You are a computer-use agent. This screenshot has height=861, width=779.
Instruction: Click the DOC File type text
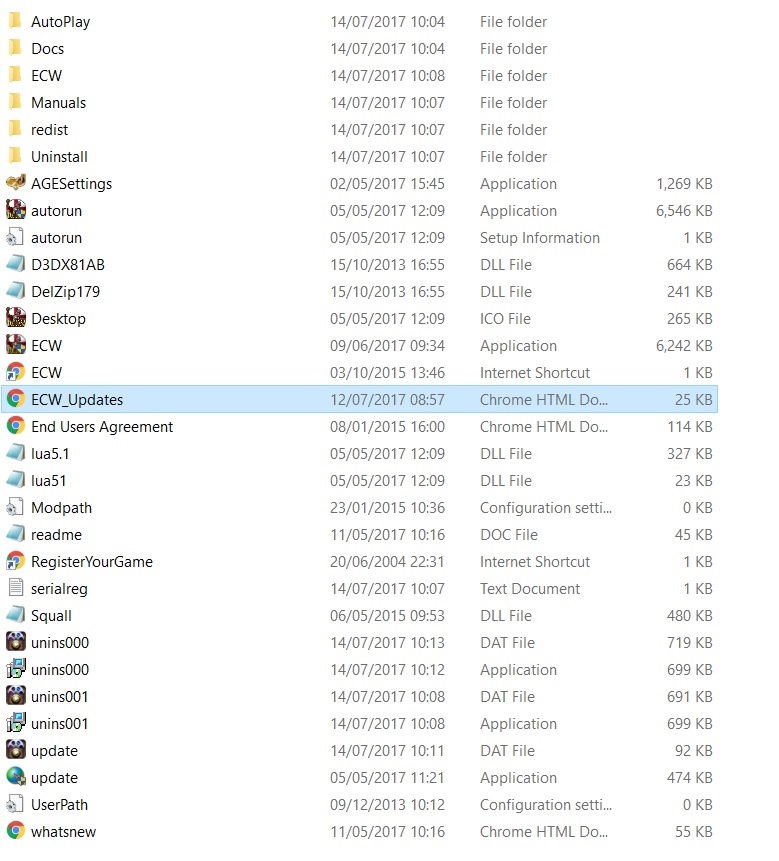509,535
